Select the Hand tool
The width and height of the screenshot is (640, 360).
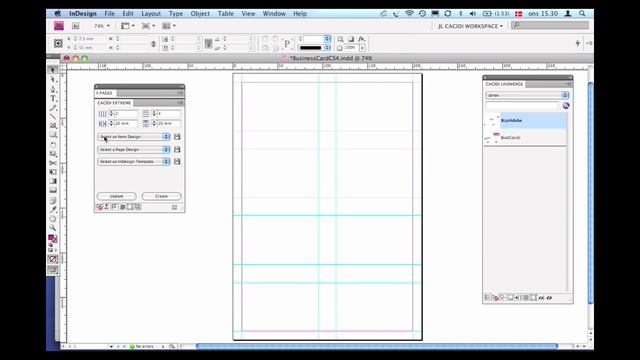point(53,218)
